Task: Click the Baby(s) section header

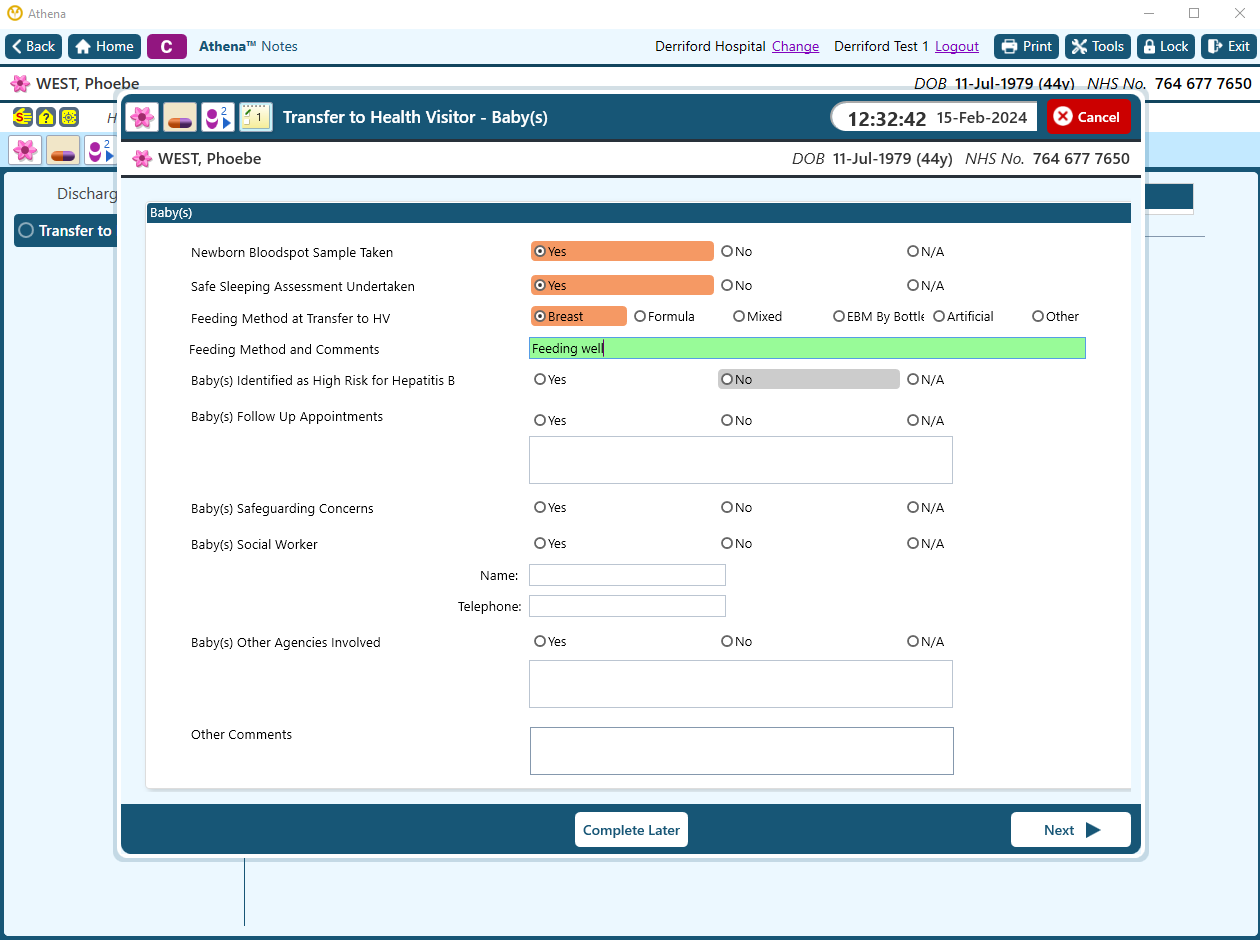Action: 639,213
